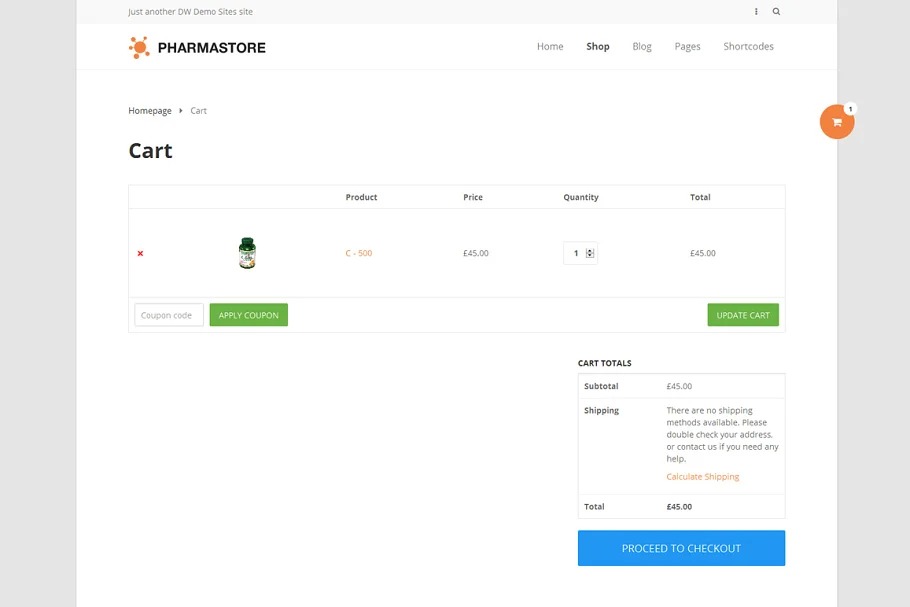Click the quantity spinner arrows
The height and width of the screenshot is (607, 910).
590,253
